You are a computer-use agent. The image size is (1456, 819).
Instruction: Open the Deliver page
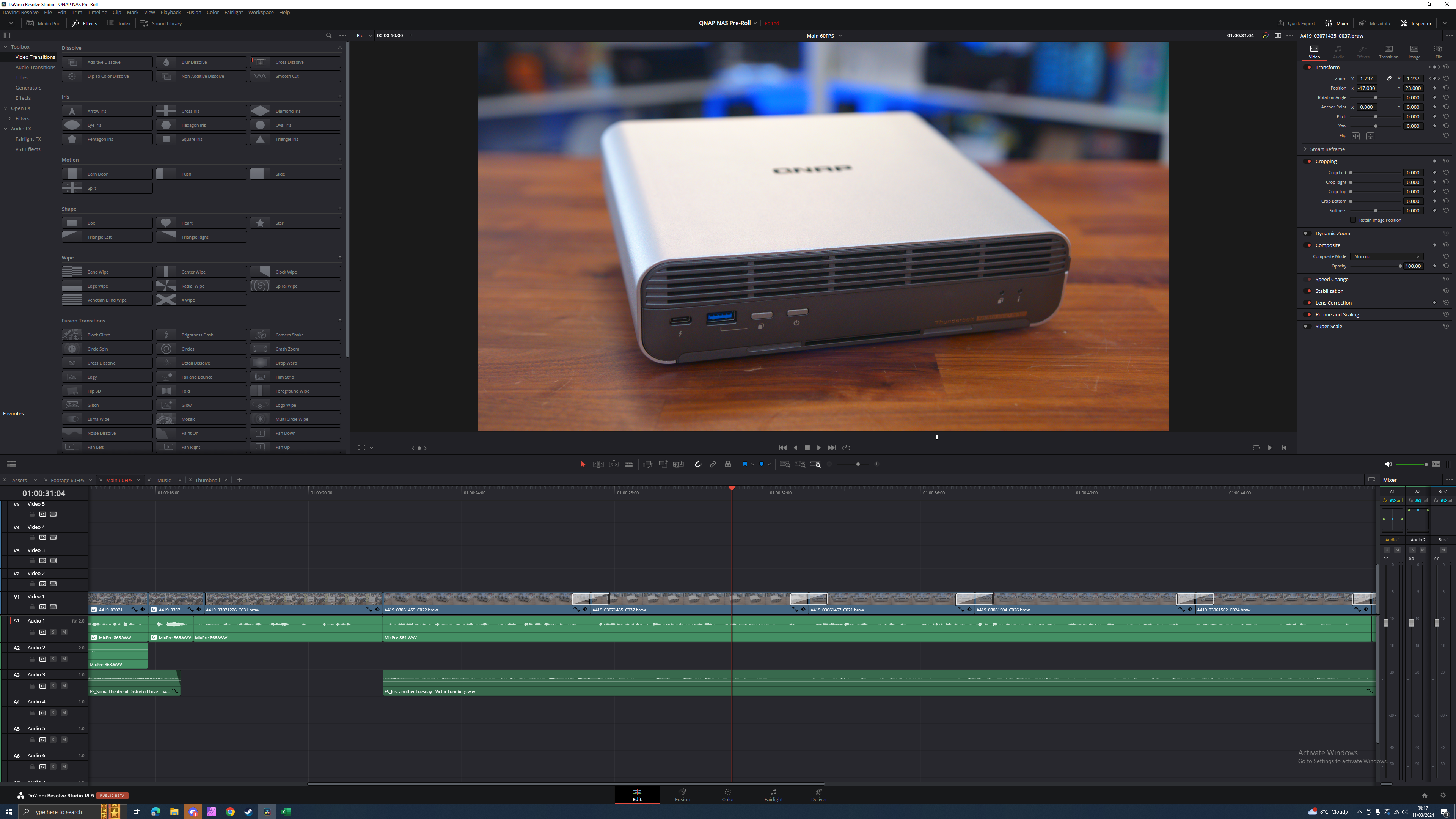coord(819,795)
